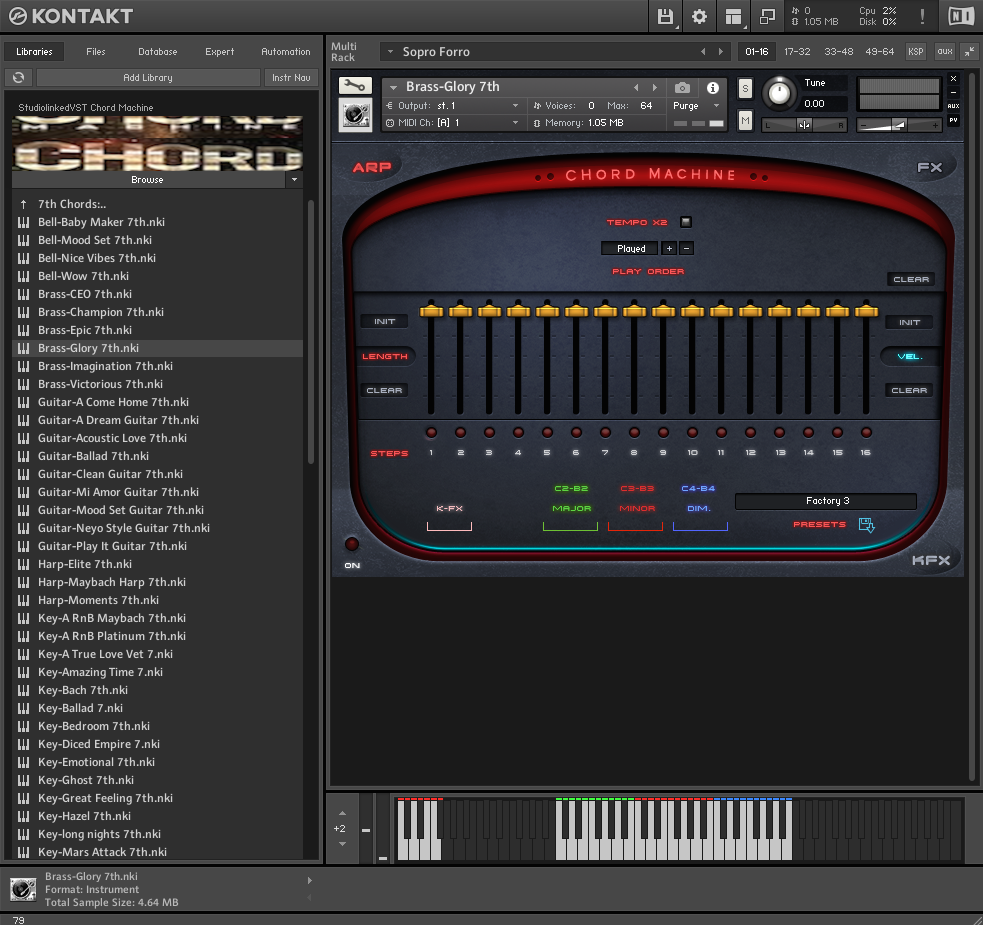Click the NI logo in top corner

[961, 16]
